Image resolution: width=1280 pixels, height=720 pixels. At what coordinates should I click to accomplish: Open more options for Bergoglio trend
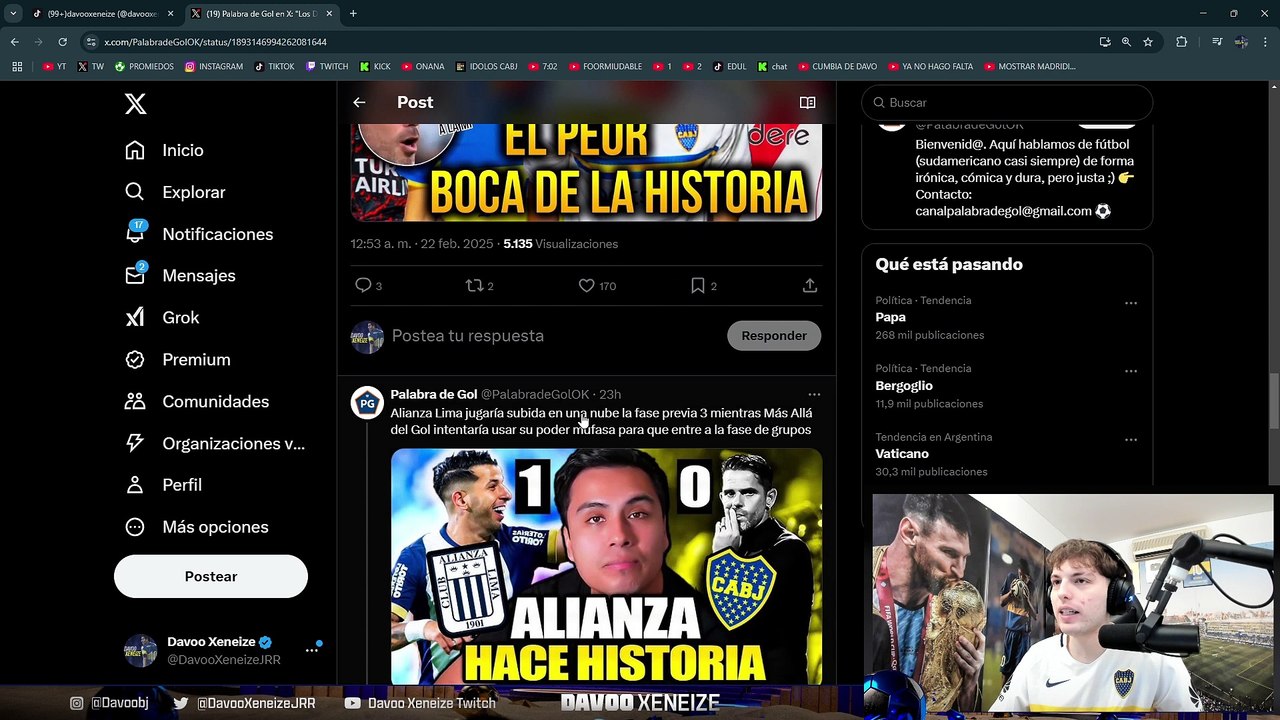(x=1131, y=371)
